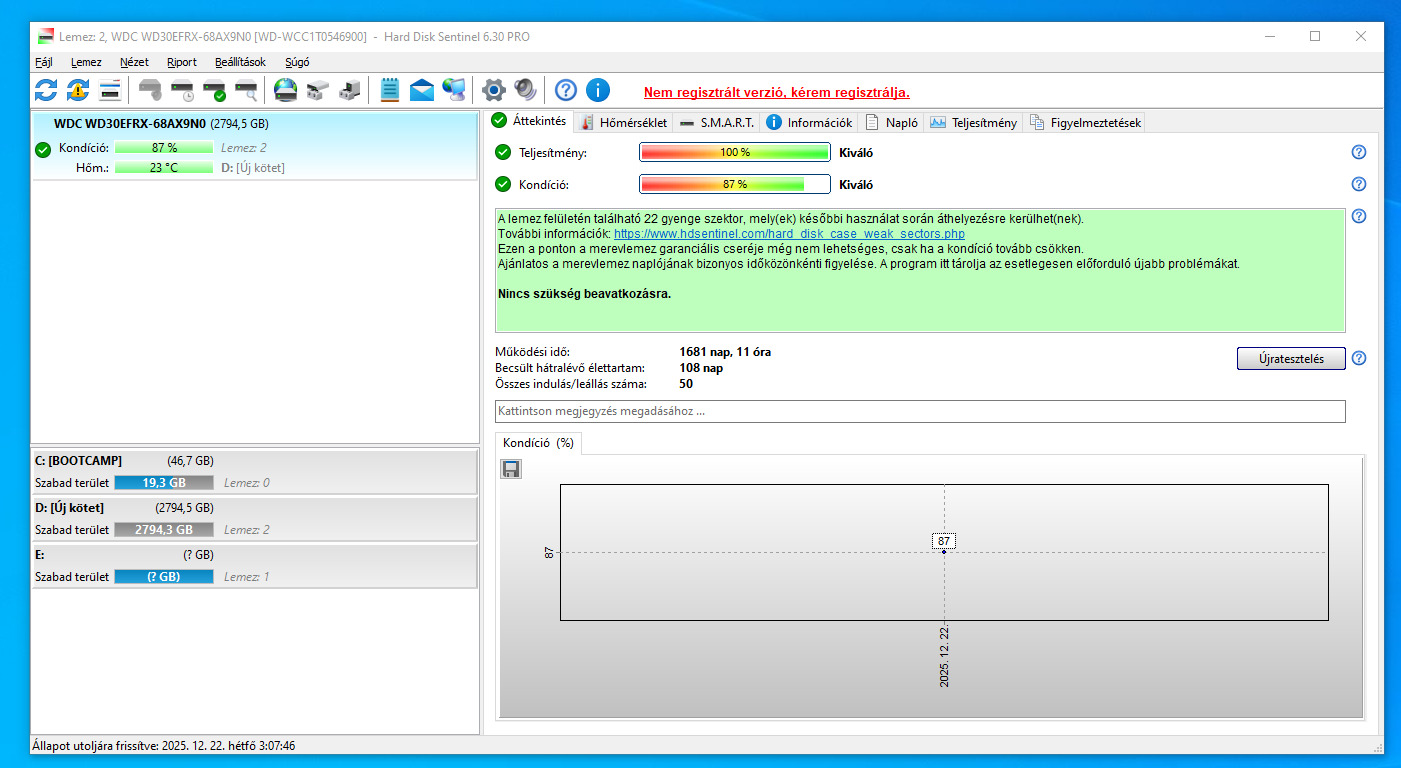
Task: Click the blue info circle toolbar icon
Action: [598, 91]
